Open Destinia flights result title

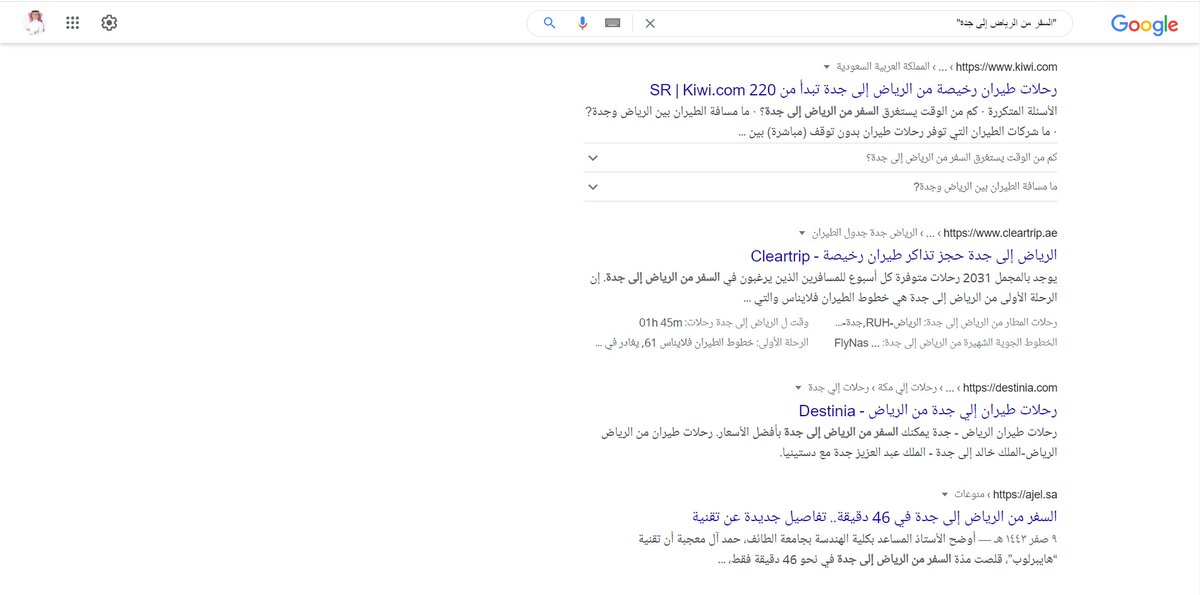coord(928,411)
